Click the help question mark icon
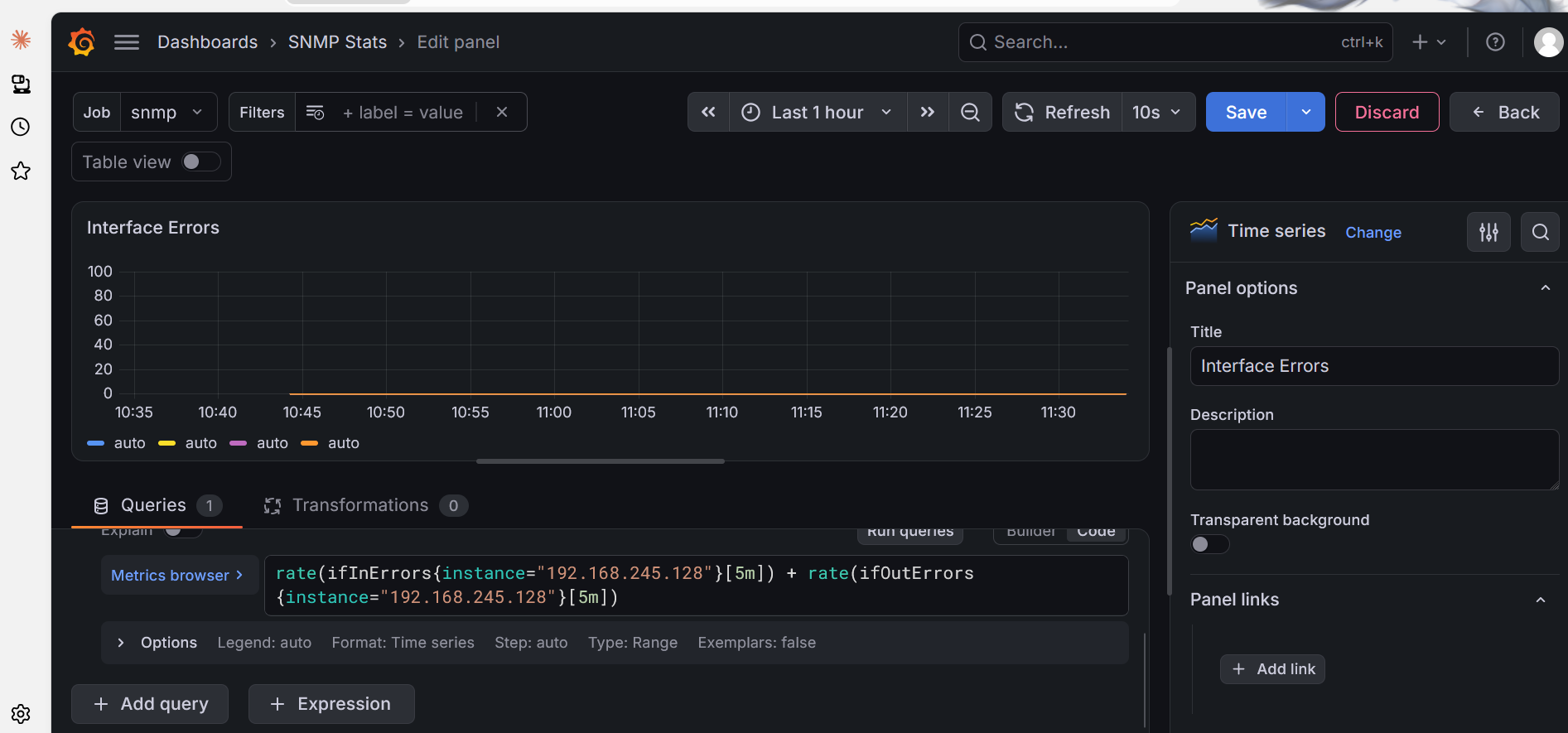The height and width of the screenshot is (733, 1568). pyautogui.click(x=1495, y=42)
